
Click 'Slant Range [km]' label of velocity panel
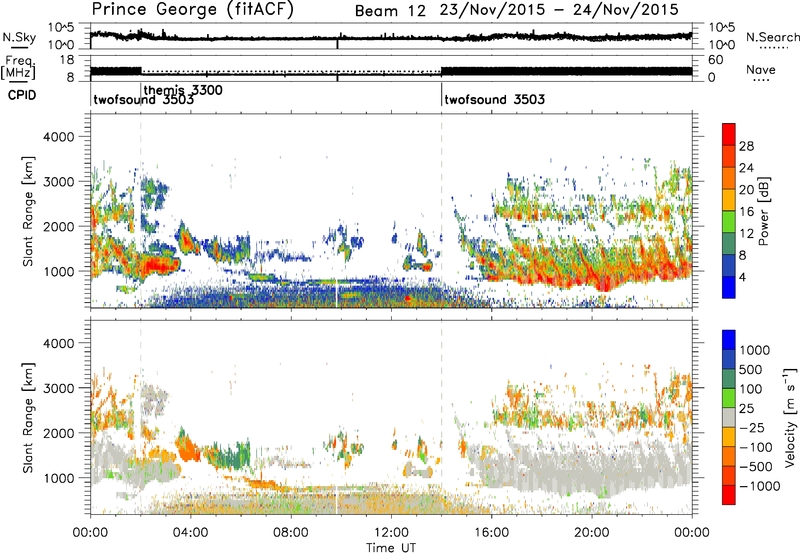(x=28, y=417)
